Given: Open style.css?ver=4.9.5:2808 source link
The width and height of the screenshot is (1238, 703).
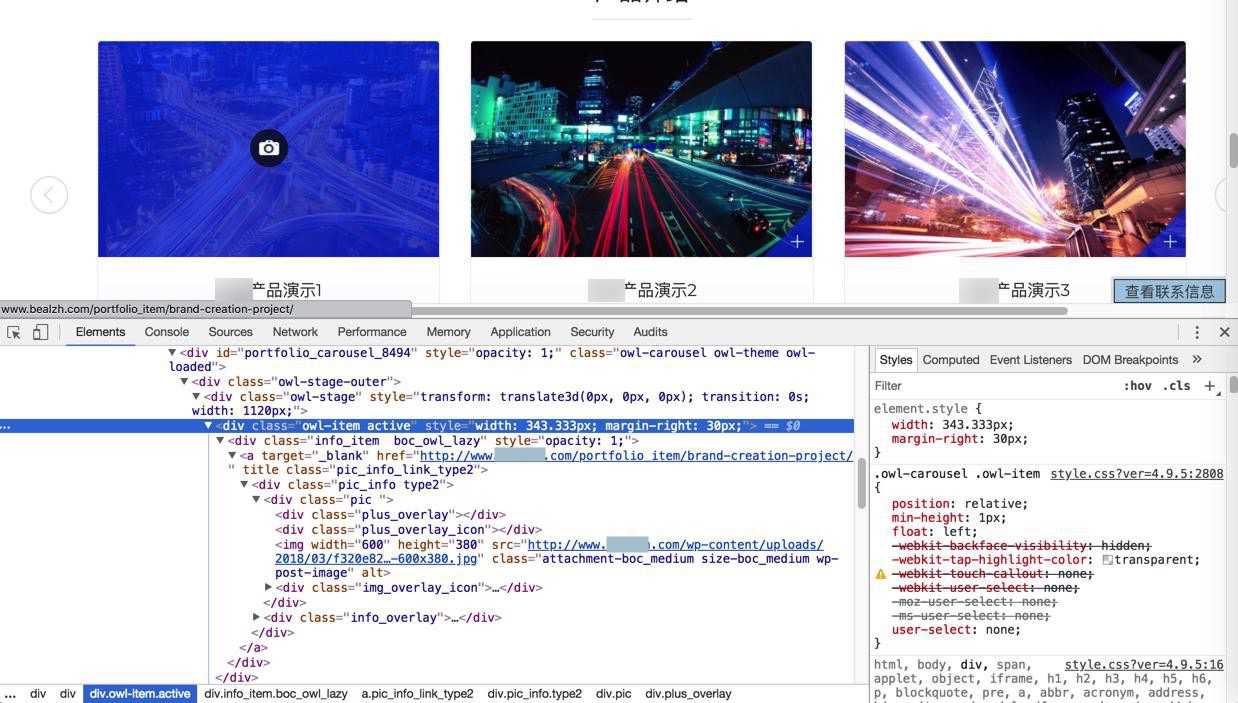Looking at the screenshot, I should click(1136, 474).
